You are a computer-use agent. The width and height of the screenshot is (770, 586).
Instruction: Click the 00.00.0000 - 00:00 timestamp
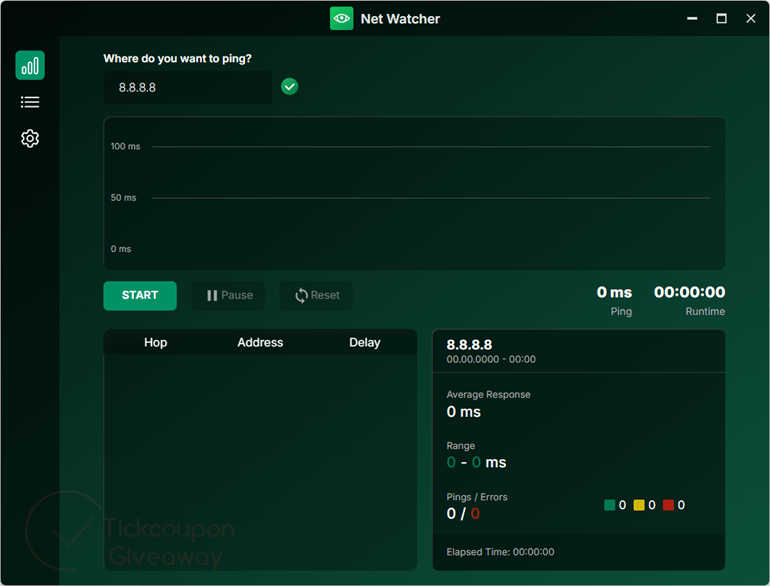(x=491, y=360)
